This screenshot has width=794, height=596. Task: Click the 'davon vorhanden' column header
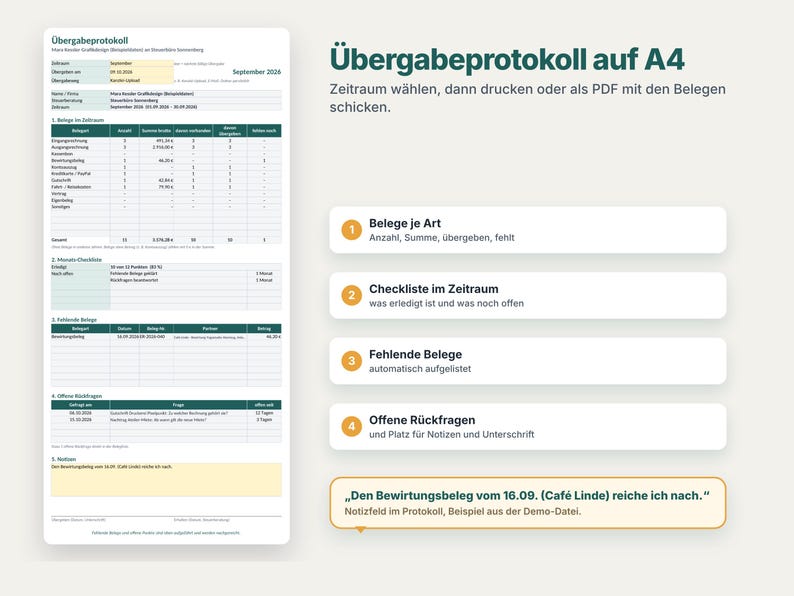tap(193, 131)
